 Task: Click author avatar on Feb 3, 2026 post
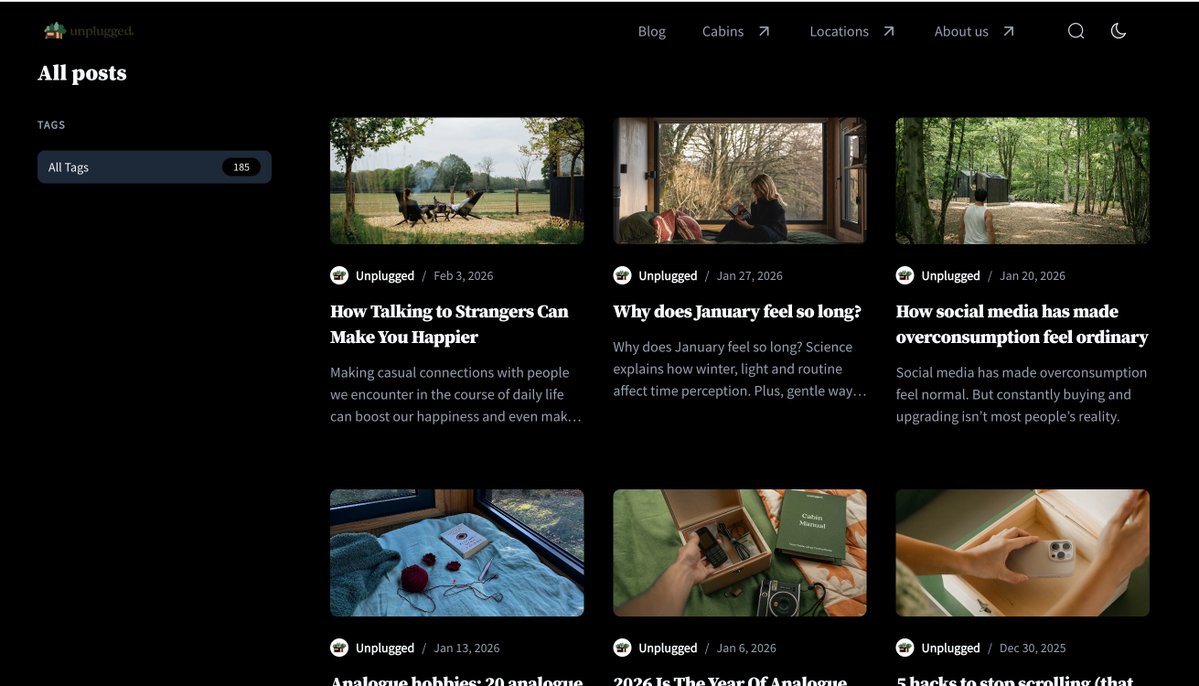(x=340, y=275)
